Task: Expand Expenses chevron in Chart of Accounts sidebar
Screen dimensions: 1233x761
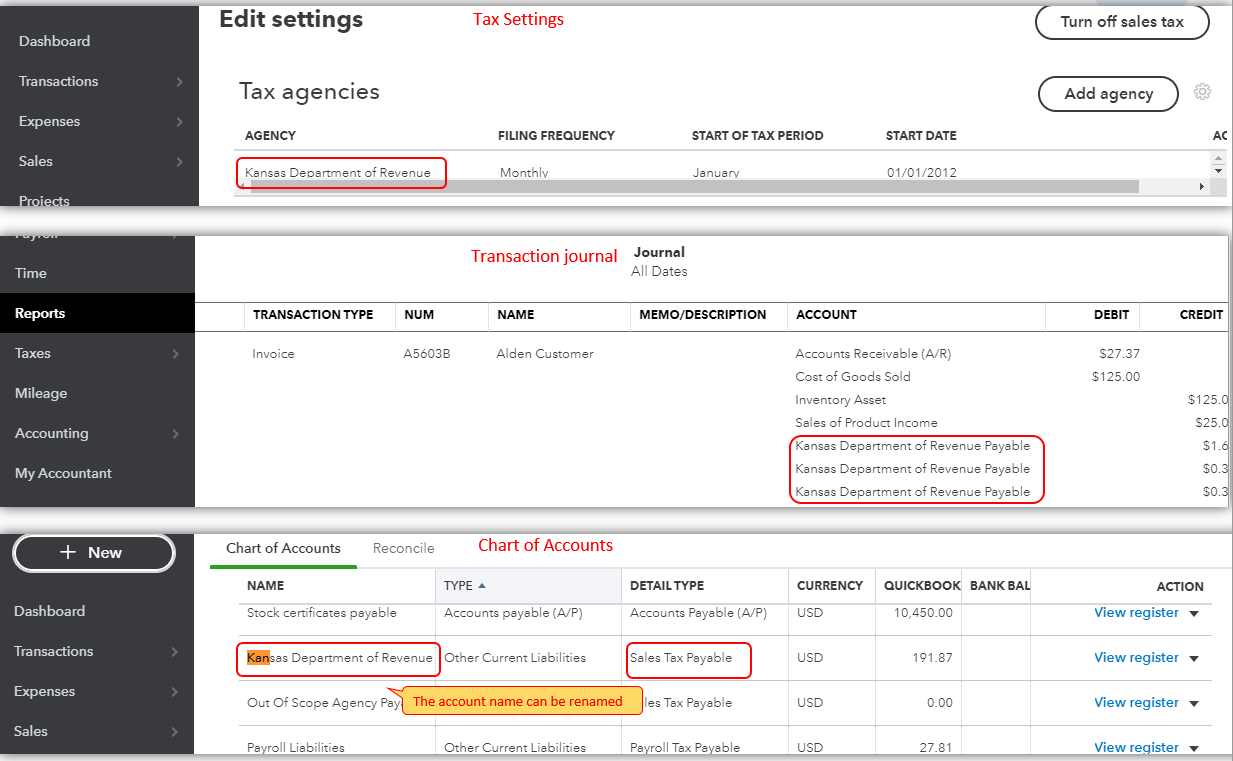Action: 175,691
